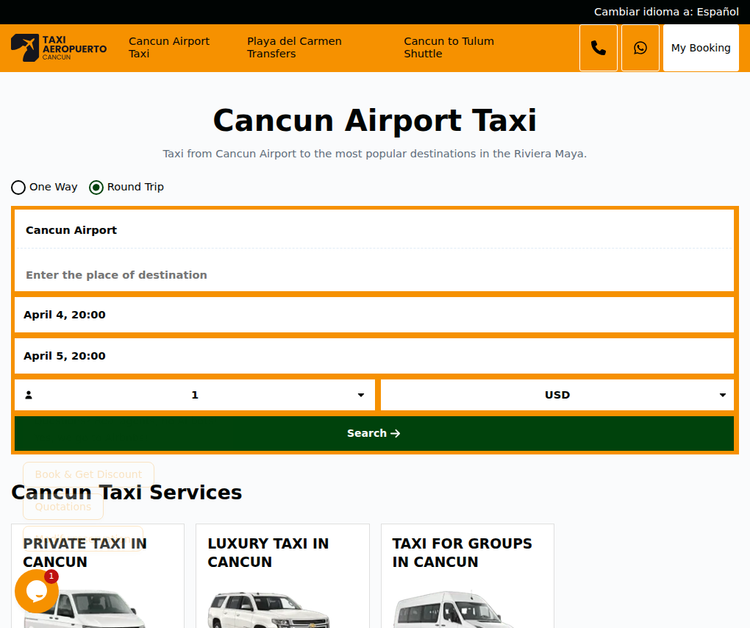The image size is (750, 628).
Task: Open Cancun to Tulum Shuttle menu
Action: [449, 47]
